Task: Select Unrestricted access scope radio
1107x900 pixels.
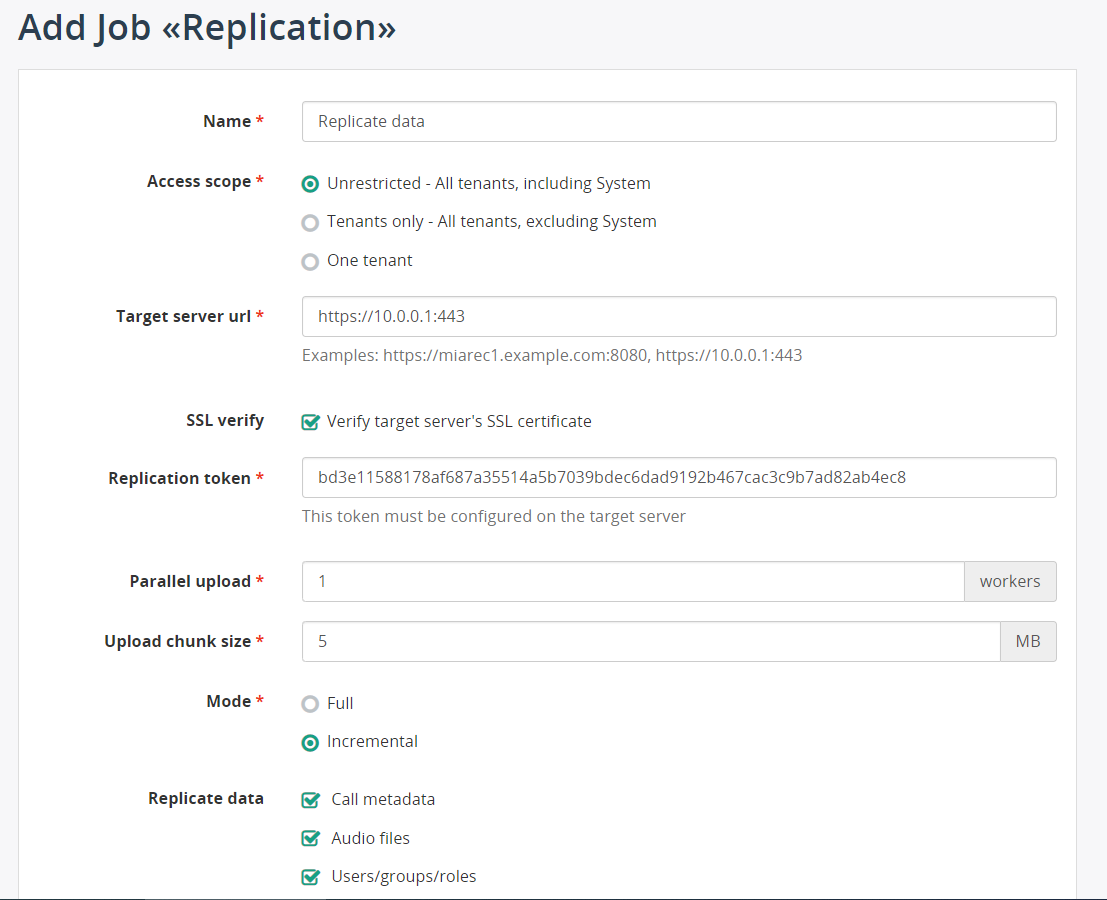Action: (310, 184)
